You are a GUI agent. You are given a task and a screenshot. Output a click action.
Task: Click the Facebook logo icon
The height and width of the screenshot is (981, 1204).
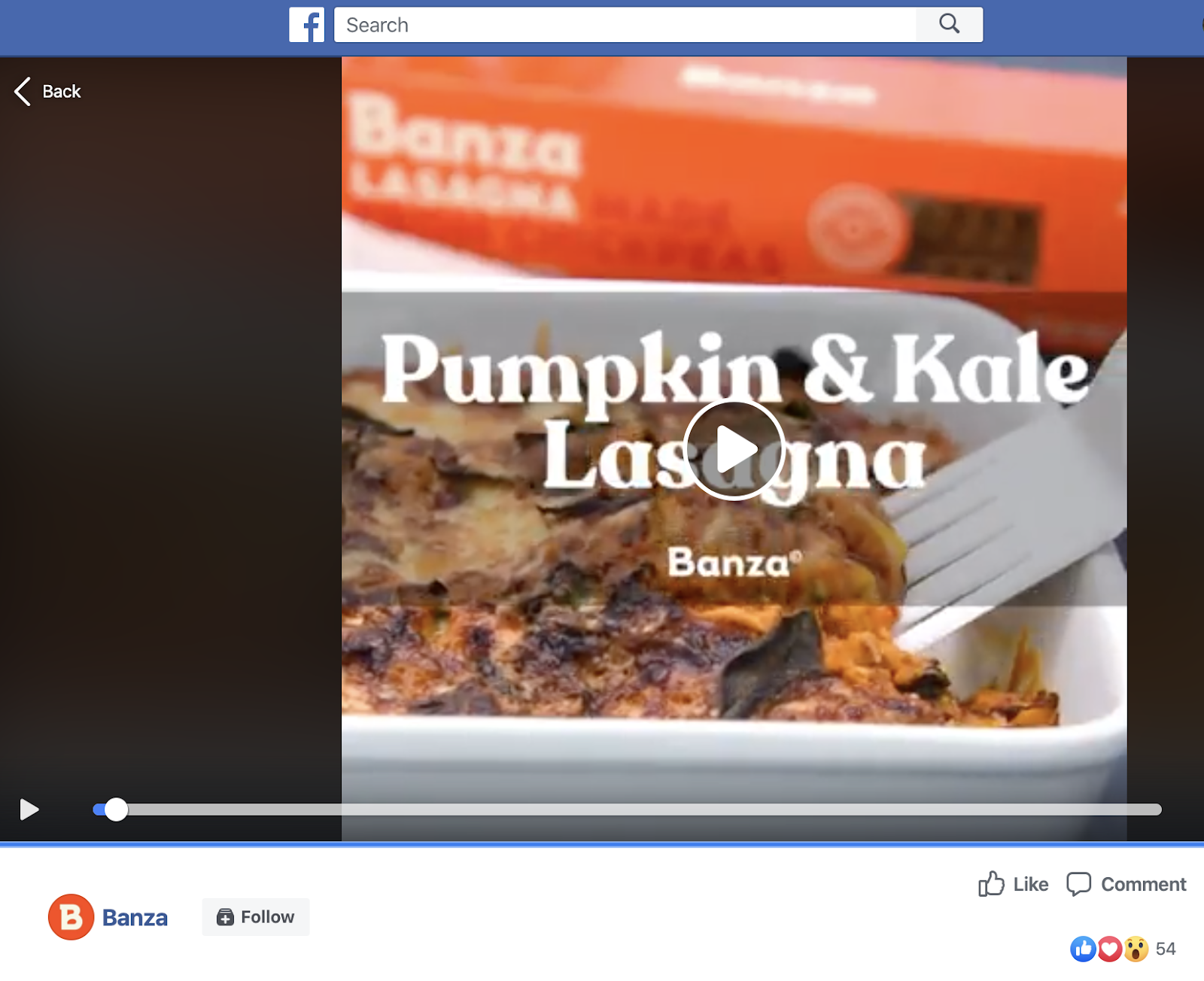click(x=306, y=25)
